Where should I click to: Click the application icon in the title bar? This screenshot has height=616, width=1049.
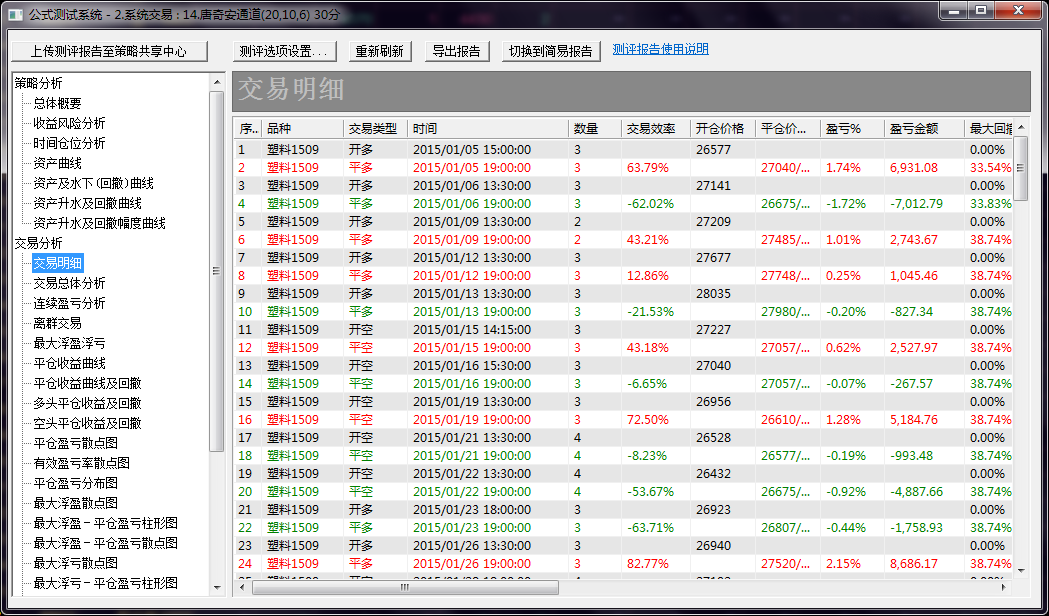click(x=15, y=11)
